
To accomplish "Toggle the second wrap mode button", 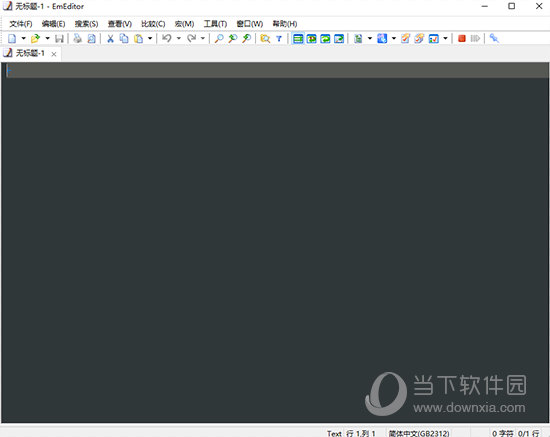I will click(311, 38).
